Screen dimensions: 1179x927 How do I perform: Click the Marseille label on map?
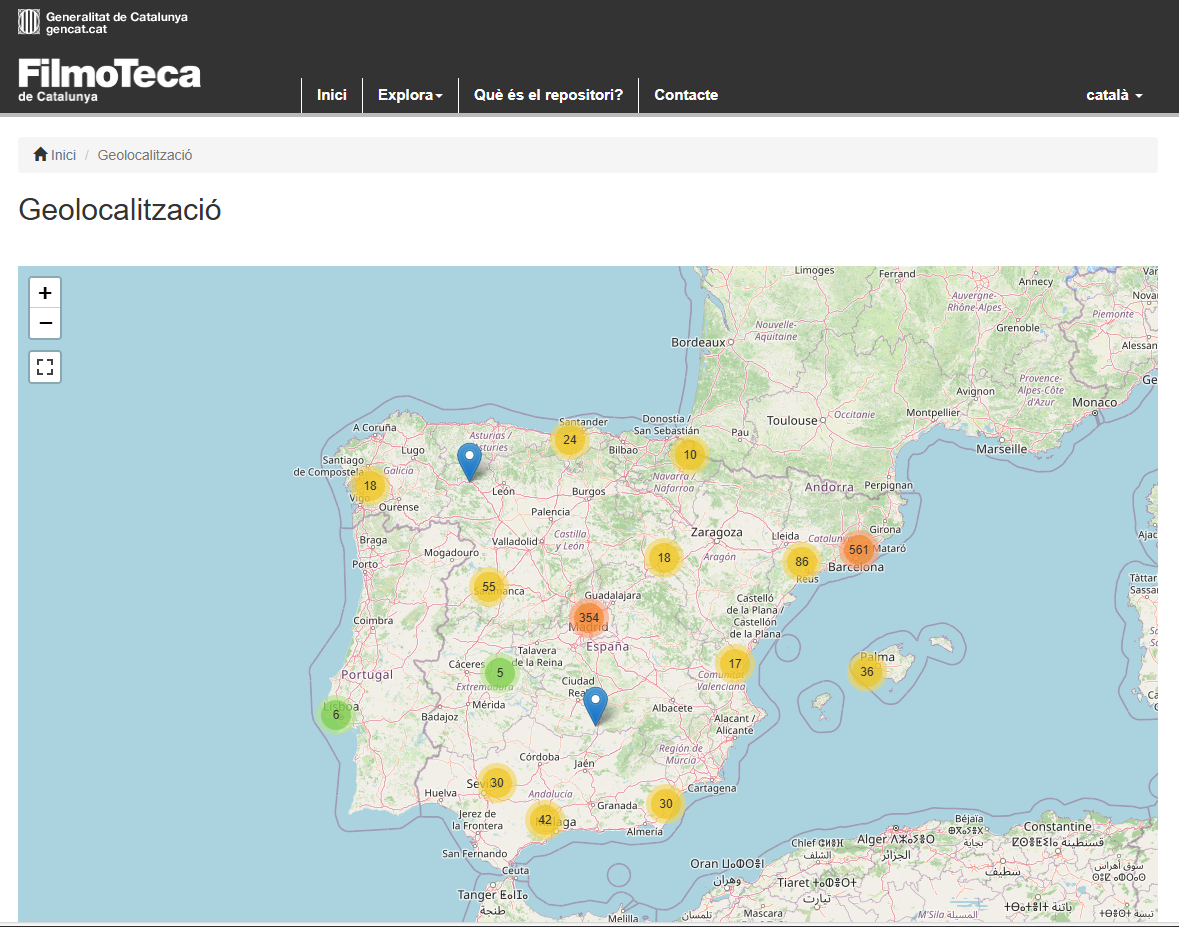pyautogui.click(x=1002, y=449)
